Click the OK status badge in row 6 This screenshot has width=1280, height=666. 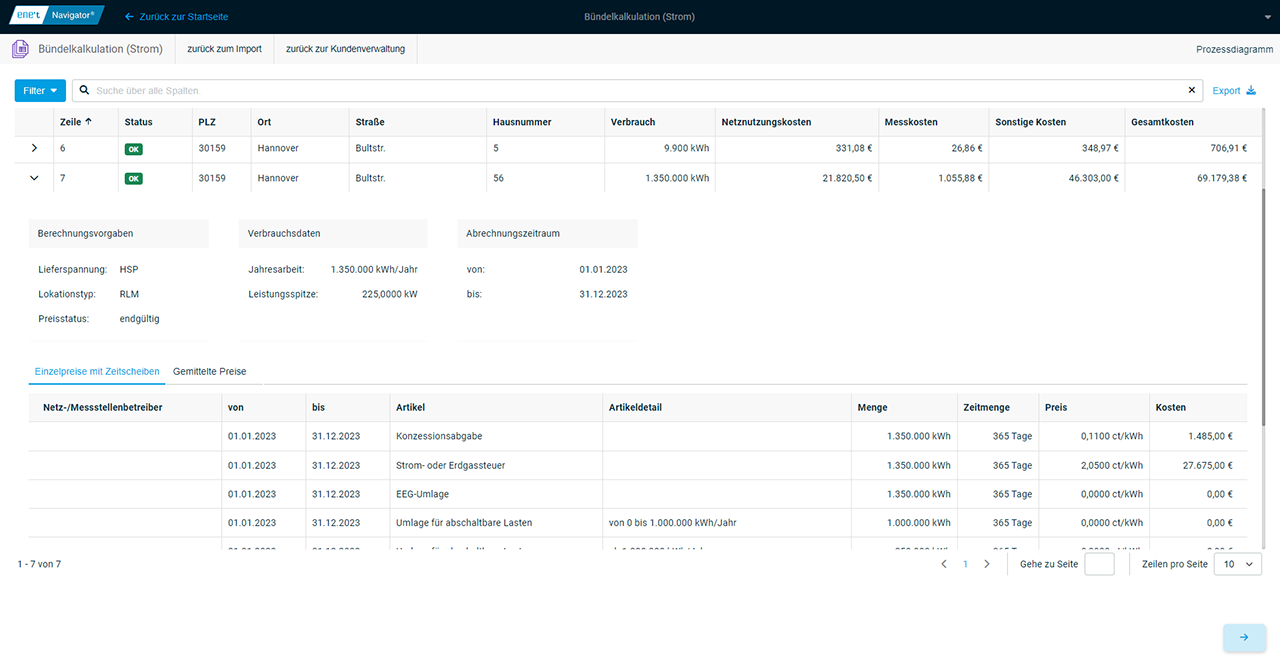pos(133,149)
